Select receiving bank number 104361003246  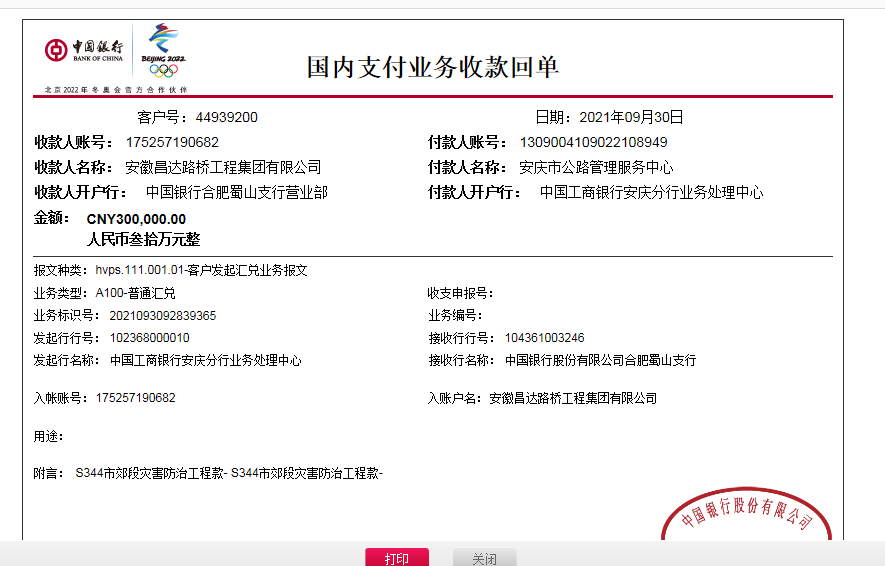(x=544, y=338)
